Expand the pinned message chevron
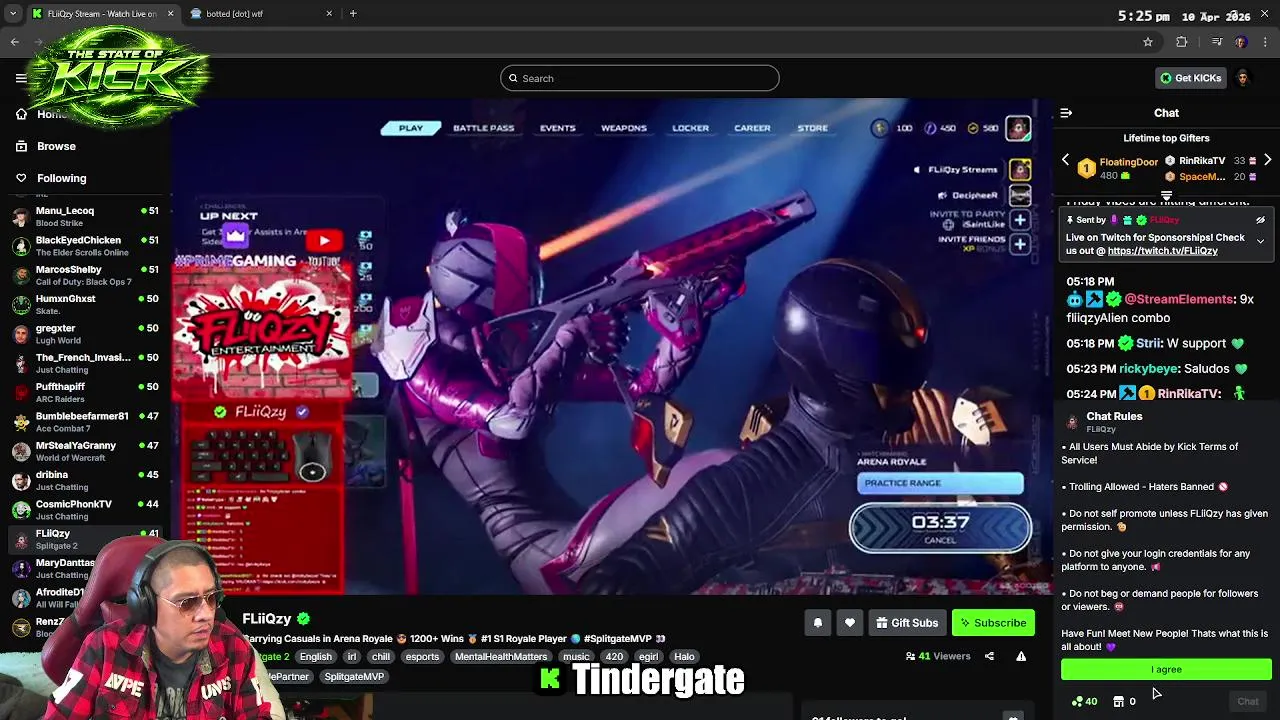Image resolution: width=1280 pixels, height=720 pixels. (1260, 241)
